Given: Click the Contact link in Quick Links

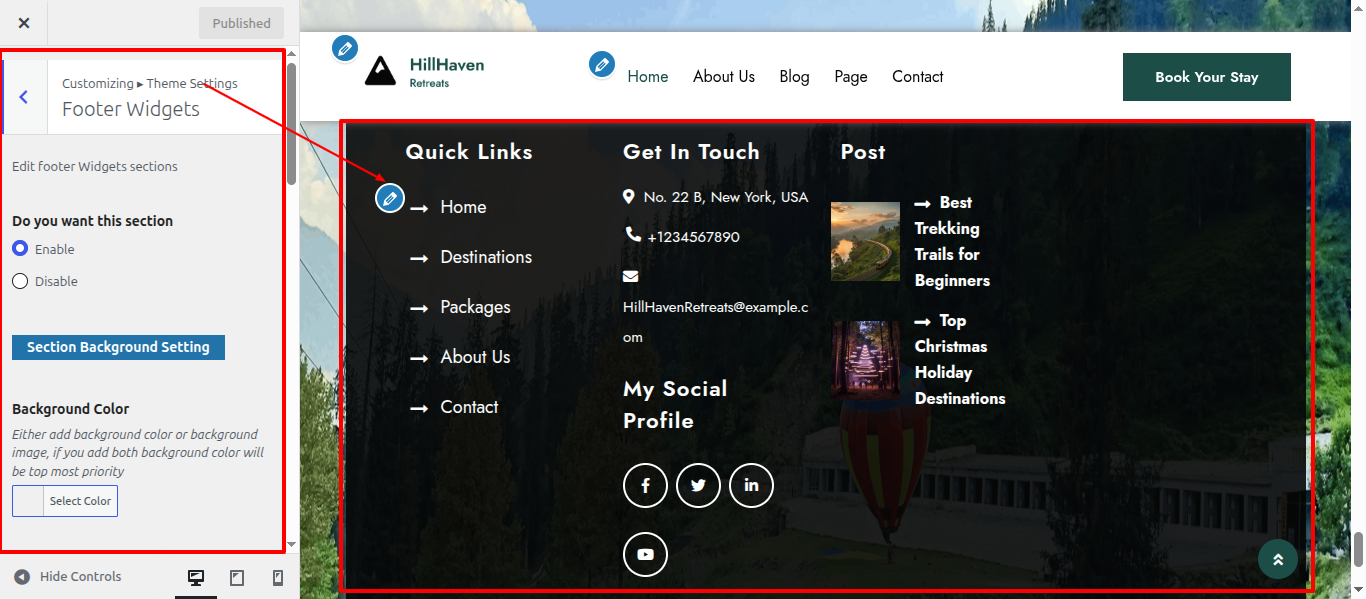Looking at the screenshot, I should click(469, 407).
